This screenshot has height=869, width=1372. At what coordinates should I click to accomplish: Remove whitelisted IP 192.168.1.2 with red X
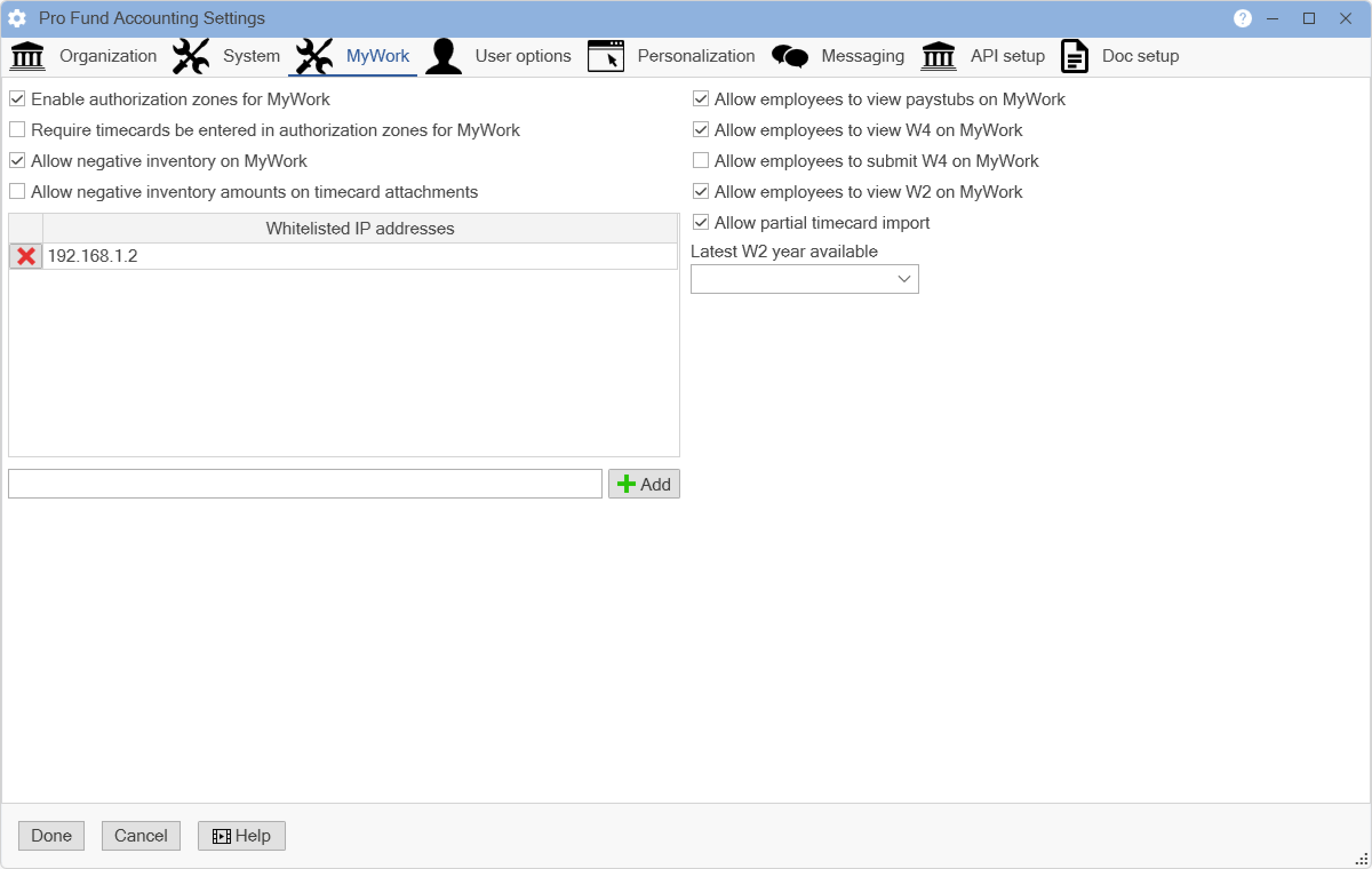26,256
